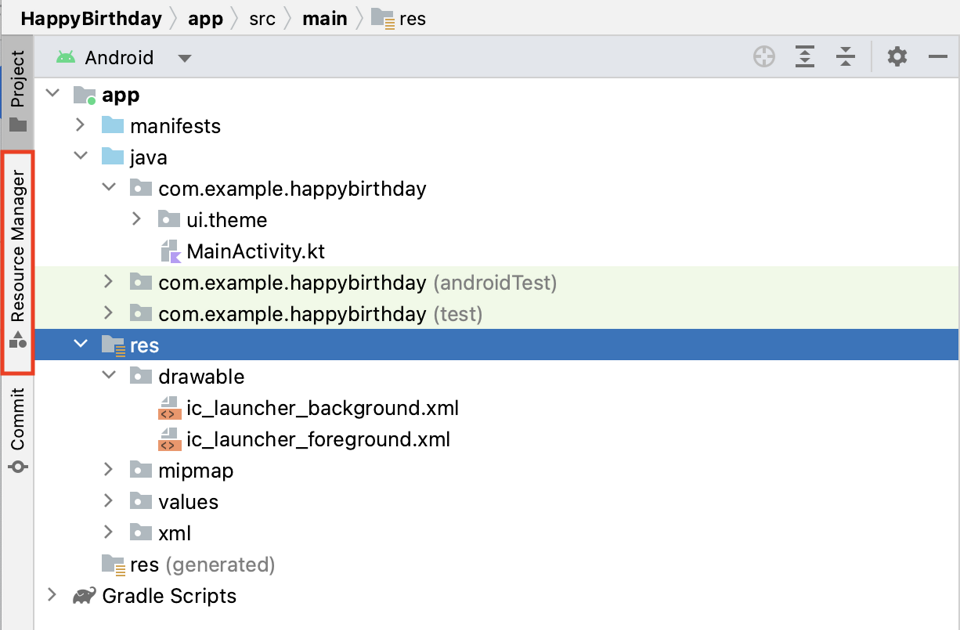Click the Collapse All icon
This screenshot has height=630, width=960.
coord(846,57)
